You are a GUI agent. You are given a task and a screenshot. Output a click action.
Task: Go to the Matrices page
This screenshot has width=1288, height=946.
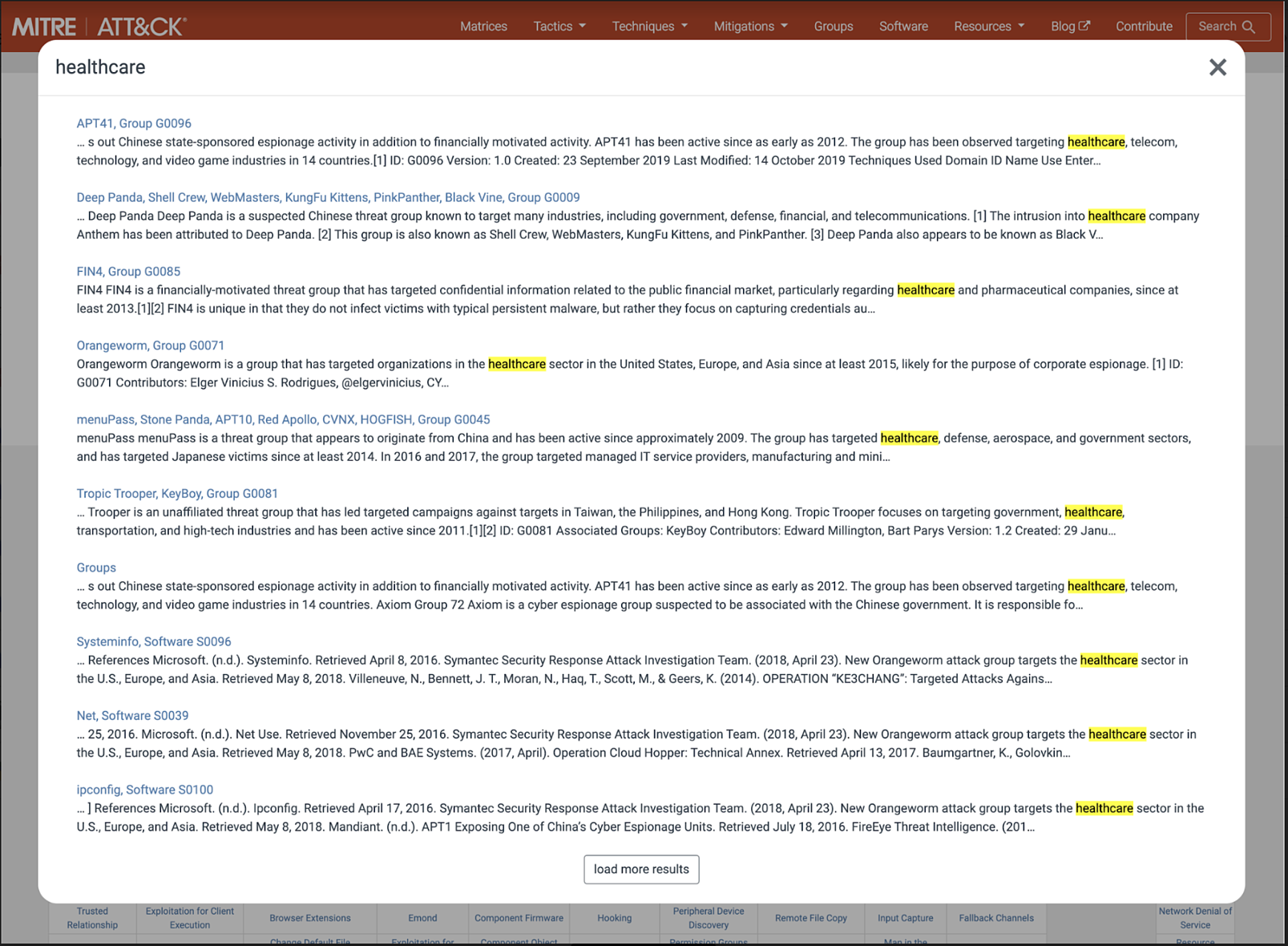[x=483, y=26]
